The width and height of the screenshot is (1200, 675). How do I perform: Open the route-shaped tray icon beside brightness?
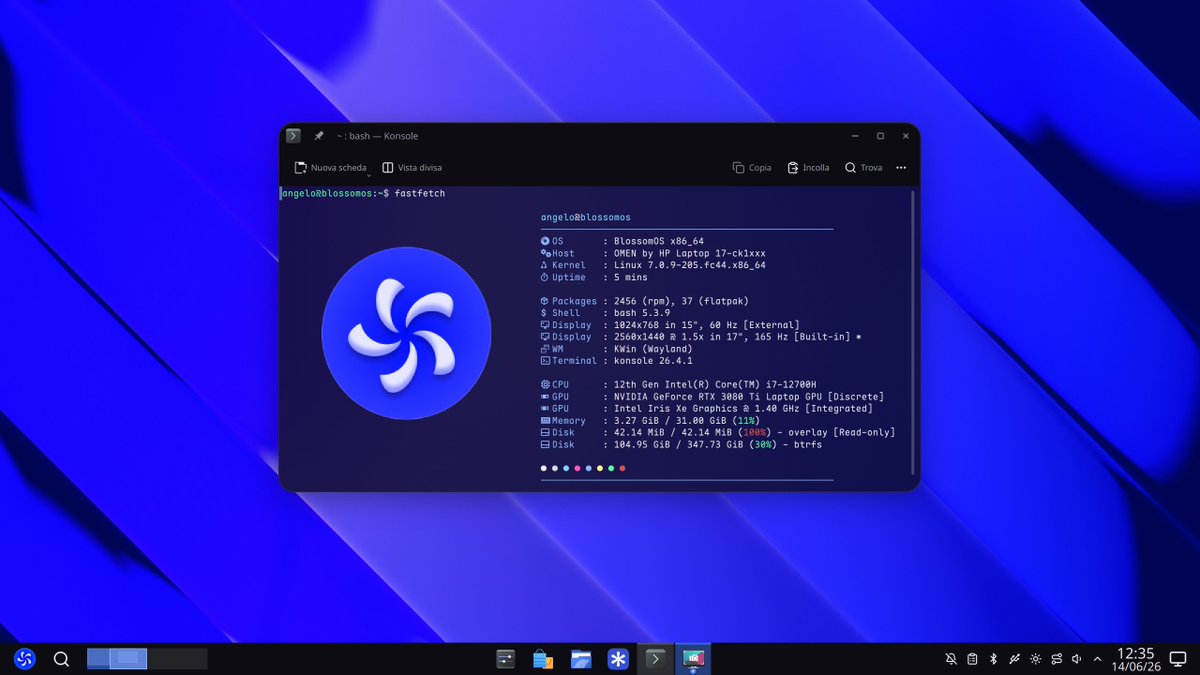coord(1056,659)
